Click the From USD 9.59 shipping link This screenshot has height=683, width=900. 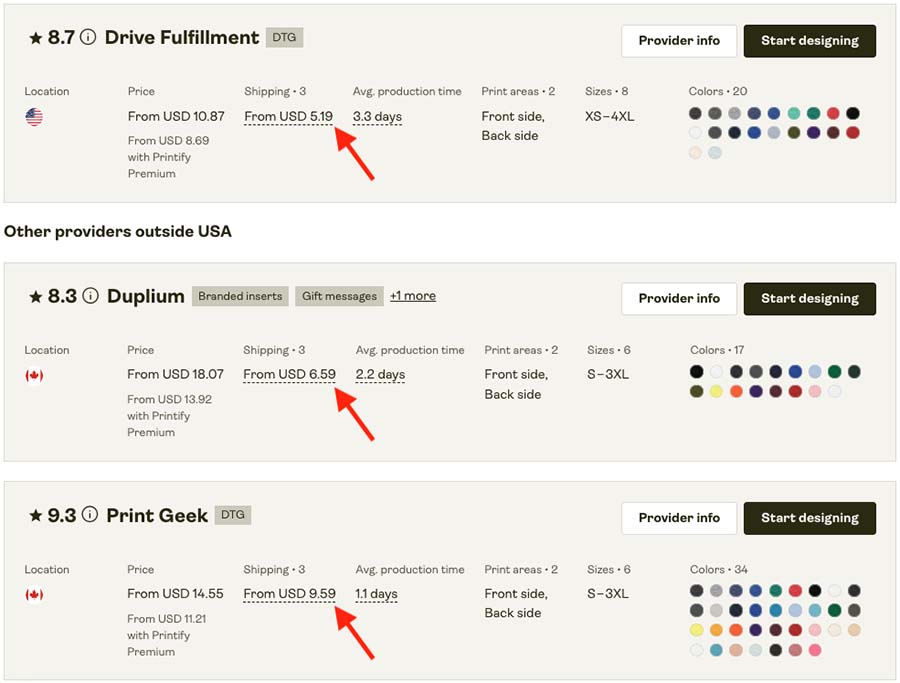(289, 594)
